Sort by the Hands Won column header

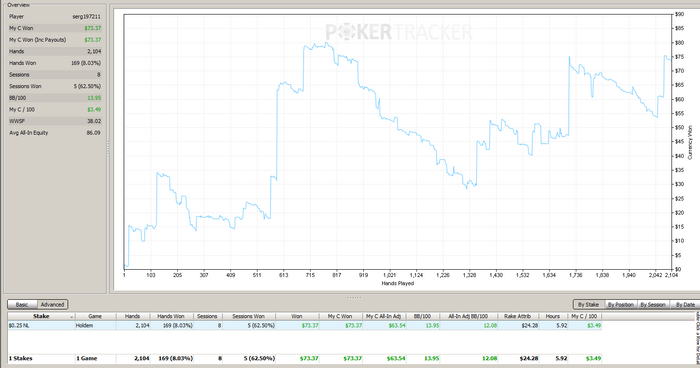[x=171, y=316]
